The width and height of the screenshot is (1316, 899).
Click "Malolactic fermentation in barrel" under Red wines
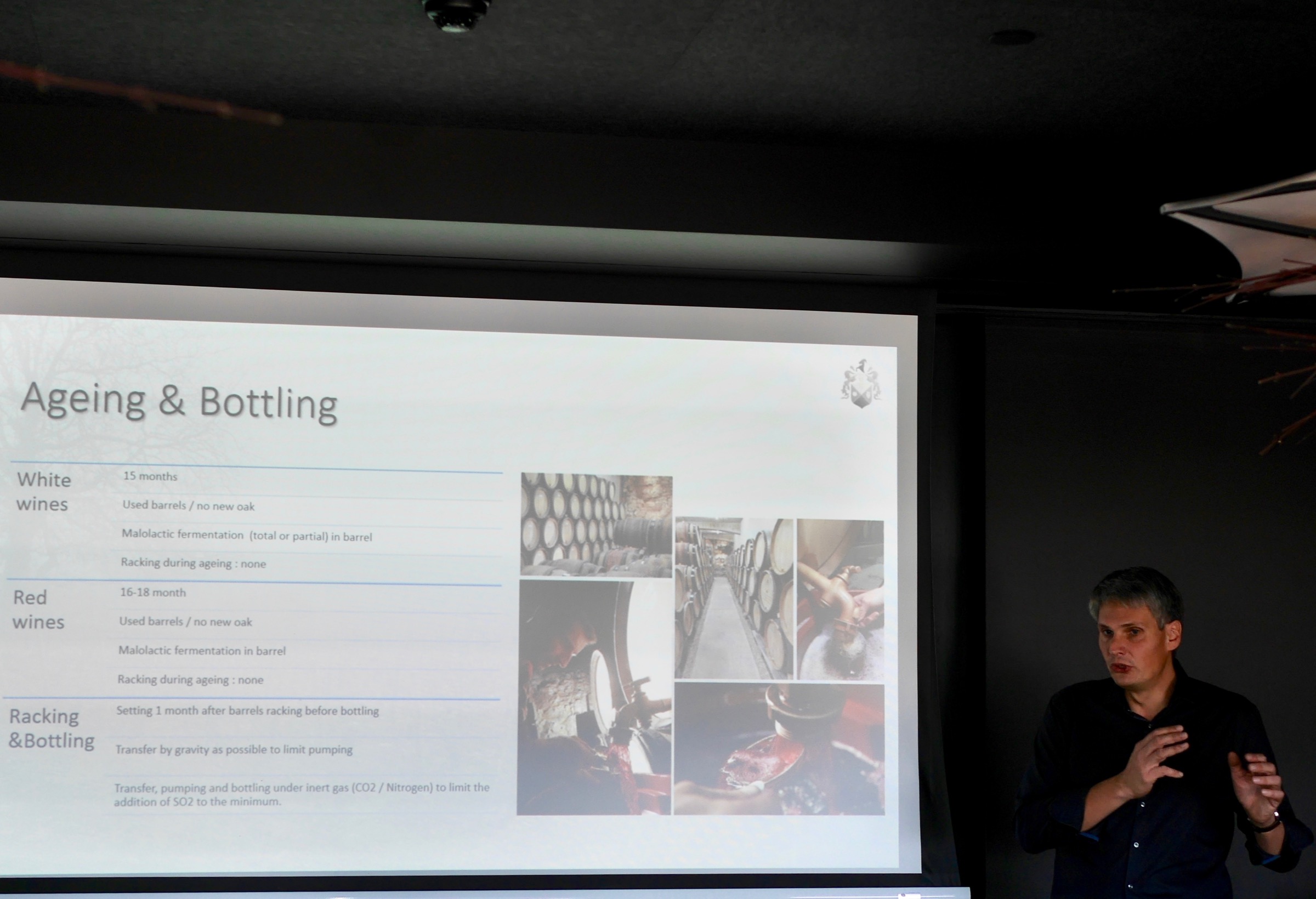coord(202,651)
